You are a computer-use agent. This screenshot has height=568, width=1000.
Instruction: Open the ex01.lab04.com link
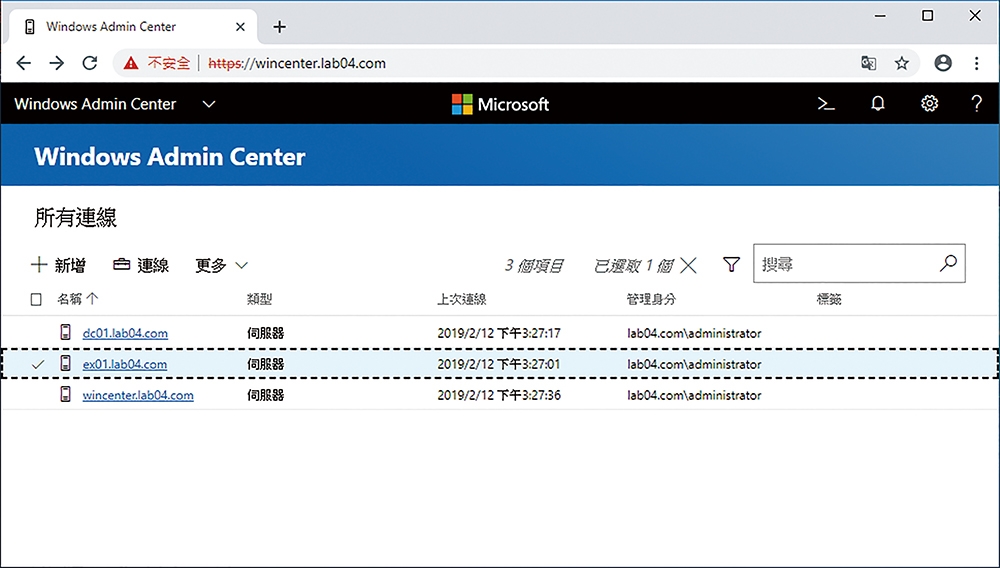click(x=125, y=364)
